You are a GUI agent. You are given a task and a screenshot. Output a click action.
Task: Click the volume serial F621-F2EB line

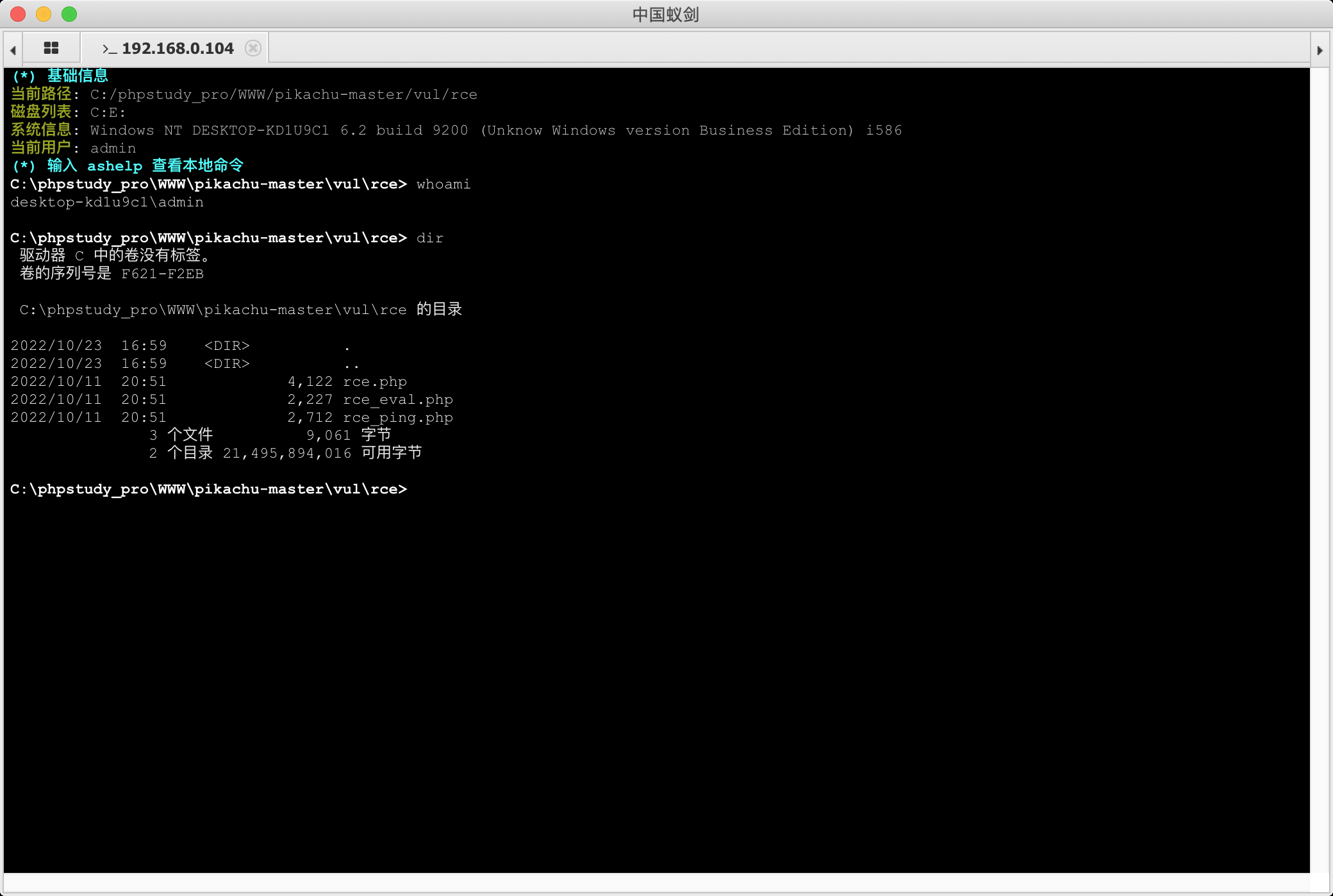click(112, 274)
